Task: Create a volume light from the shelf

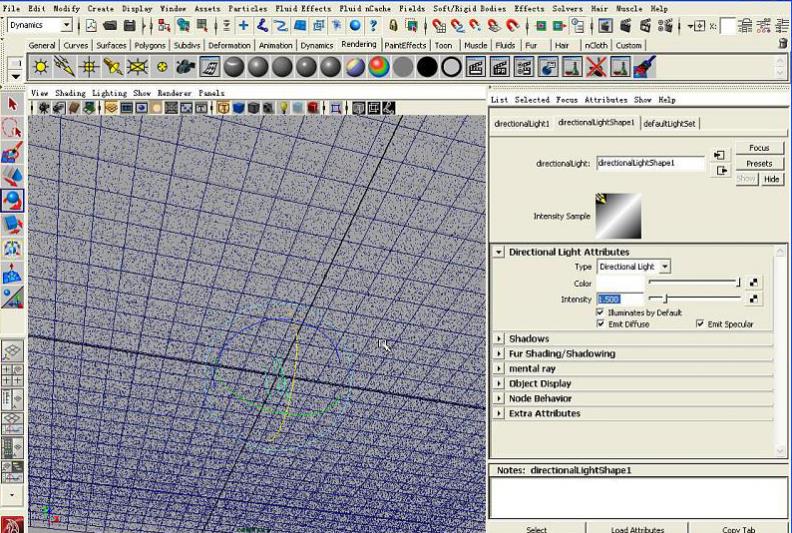Action: [x=162, y=67]
